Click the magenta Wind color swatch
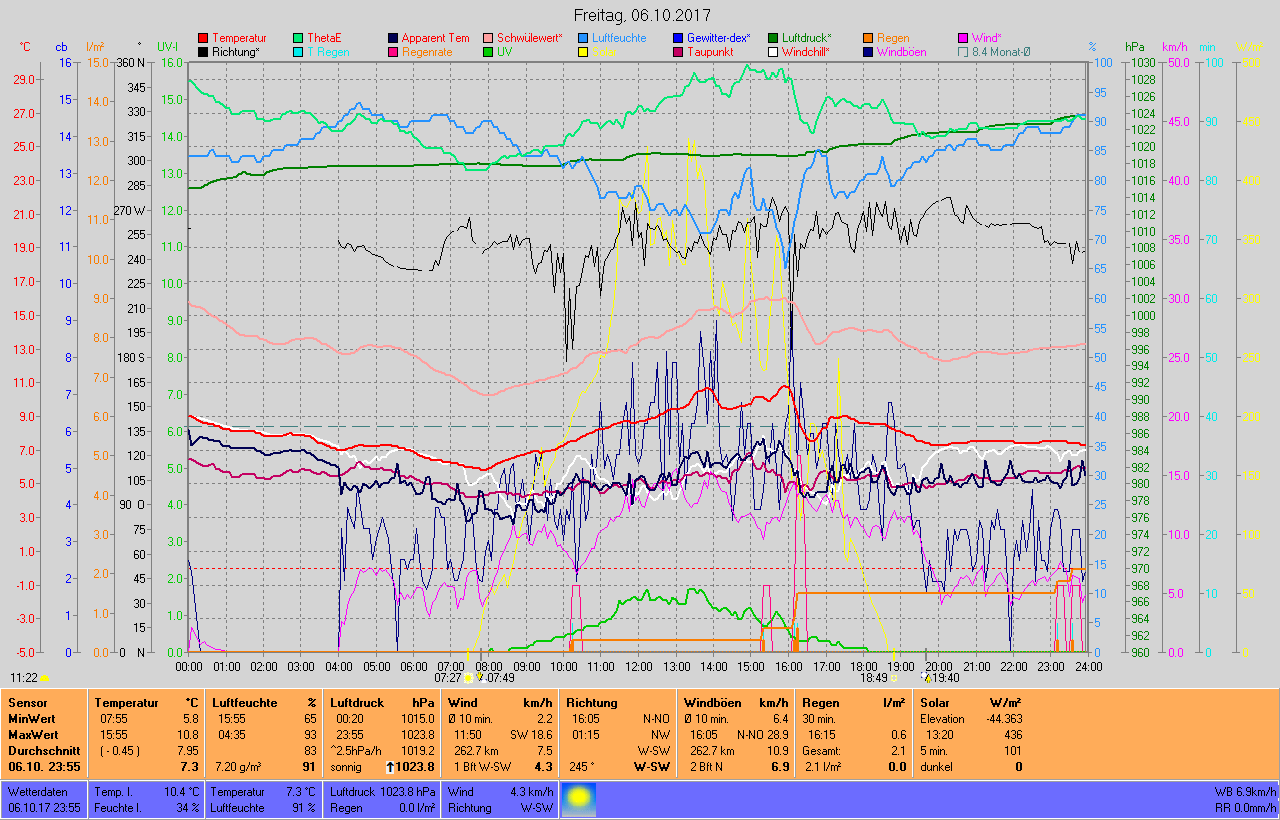 pos(963,38)
